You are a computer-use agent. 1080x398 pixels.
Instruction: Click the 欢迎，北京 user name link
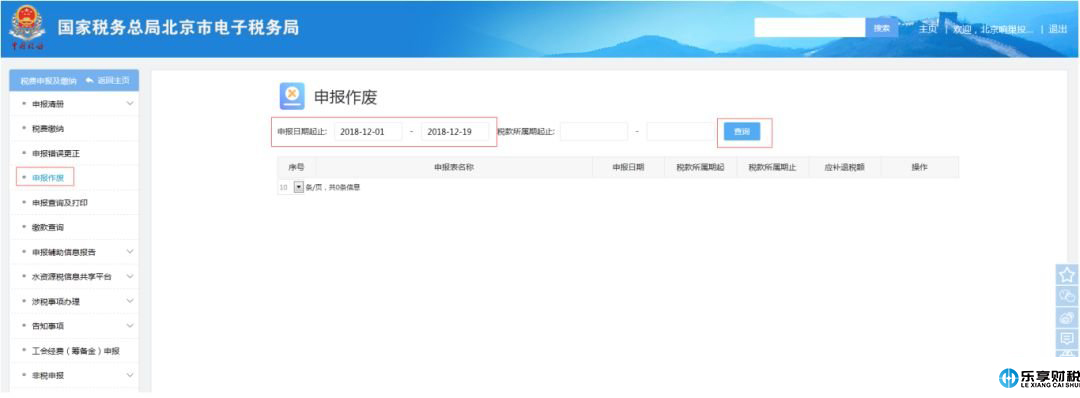(993, 29)
